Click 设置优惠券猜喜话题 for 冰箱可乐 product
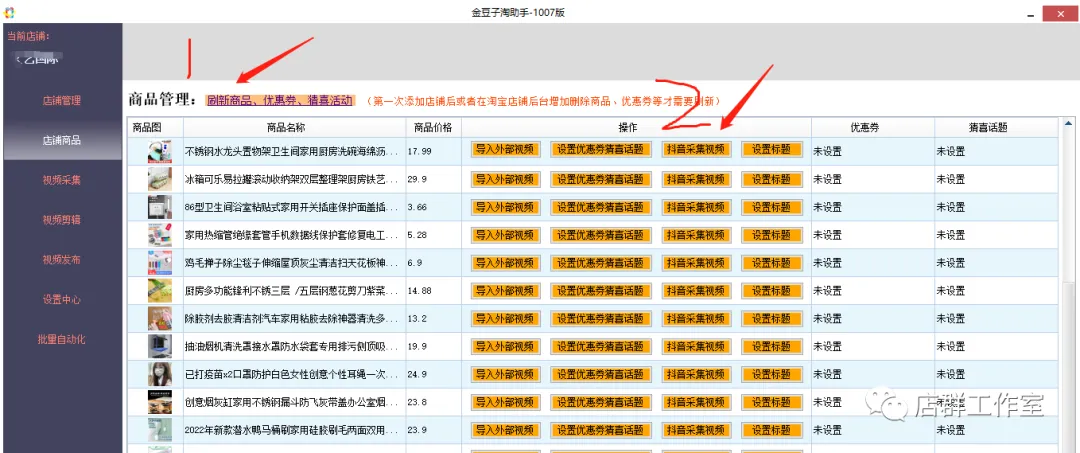 [601, 179]
